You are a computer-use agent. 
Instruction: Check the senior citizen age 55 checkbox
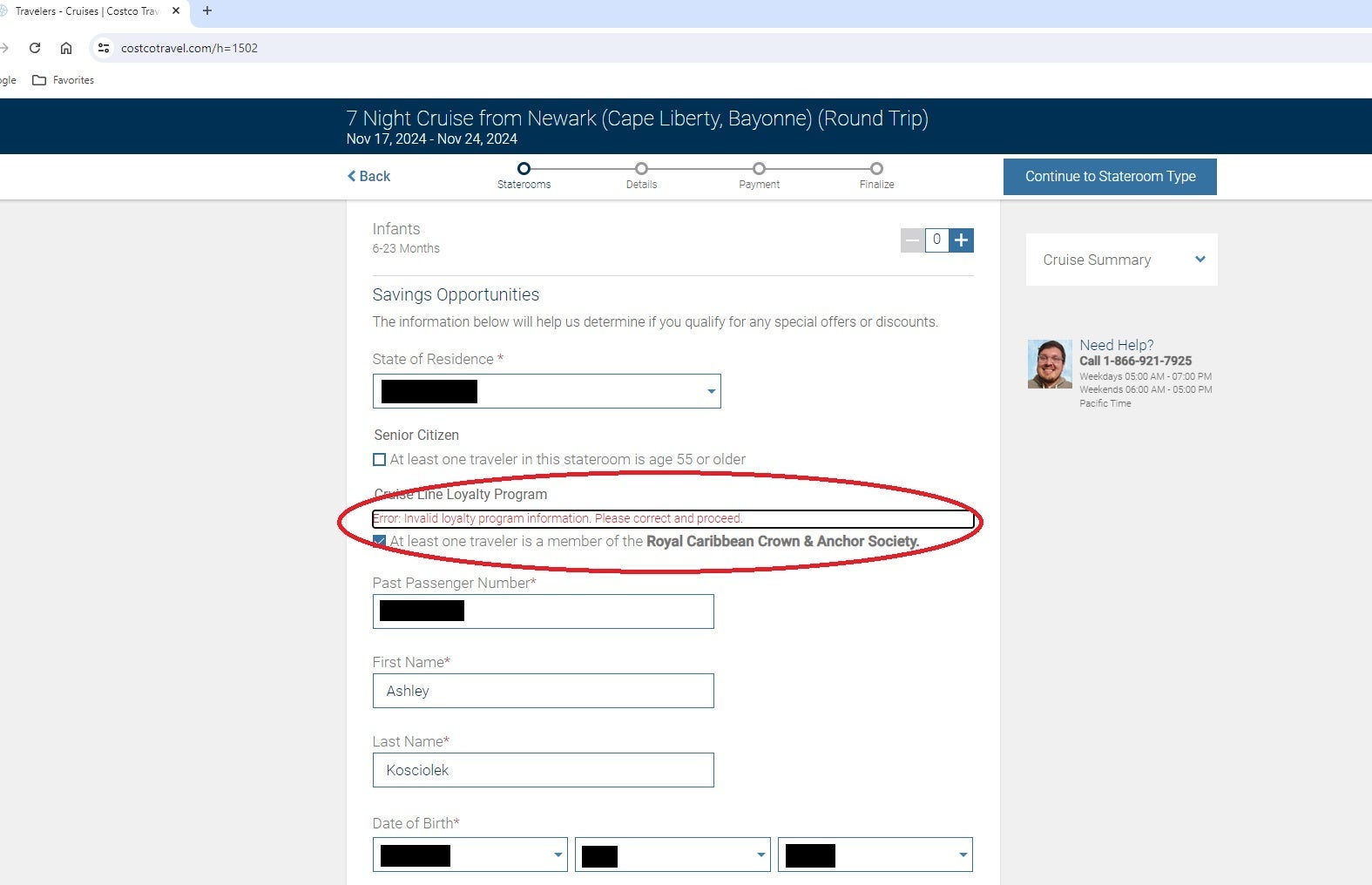click(379, 459)
